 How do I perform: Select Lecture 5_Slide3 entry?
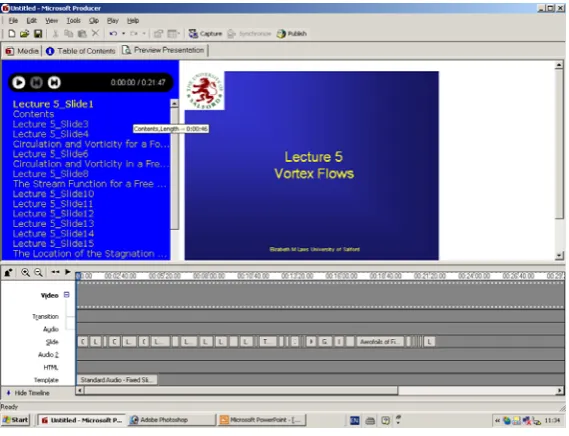pyautogui.click(x=50, y=124)
